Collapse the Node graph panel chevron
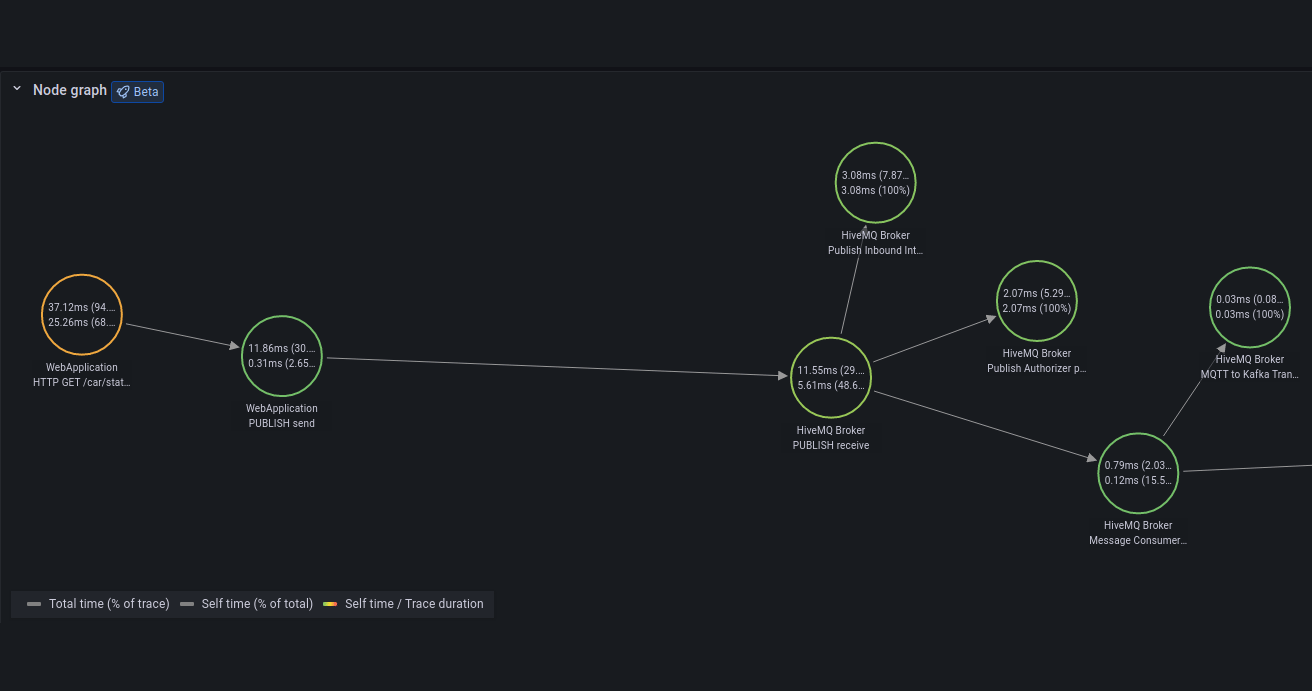The width and height of the screenshot is (1312, 691). (17, 89)
